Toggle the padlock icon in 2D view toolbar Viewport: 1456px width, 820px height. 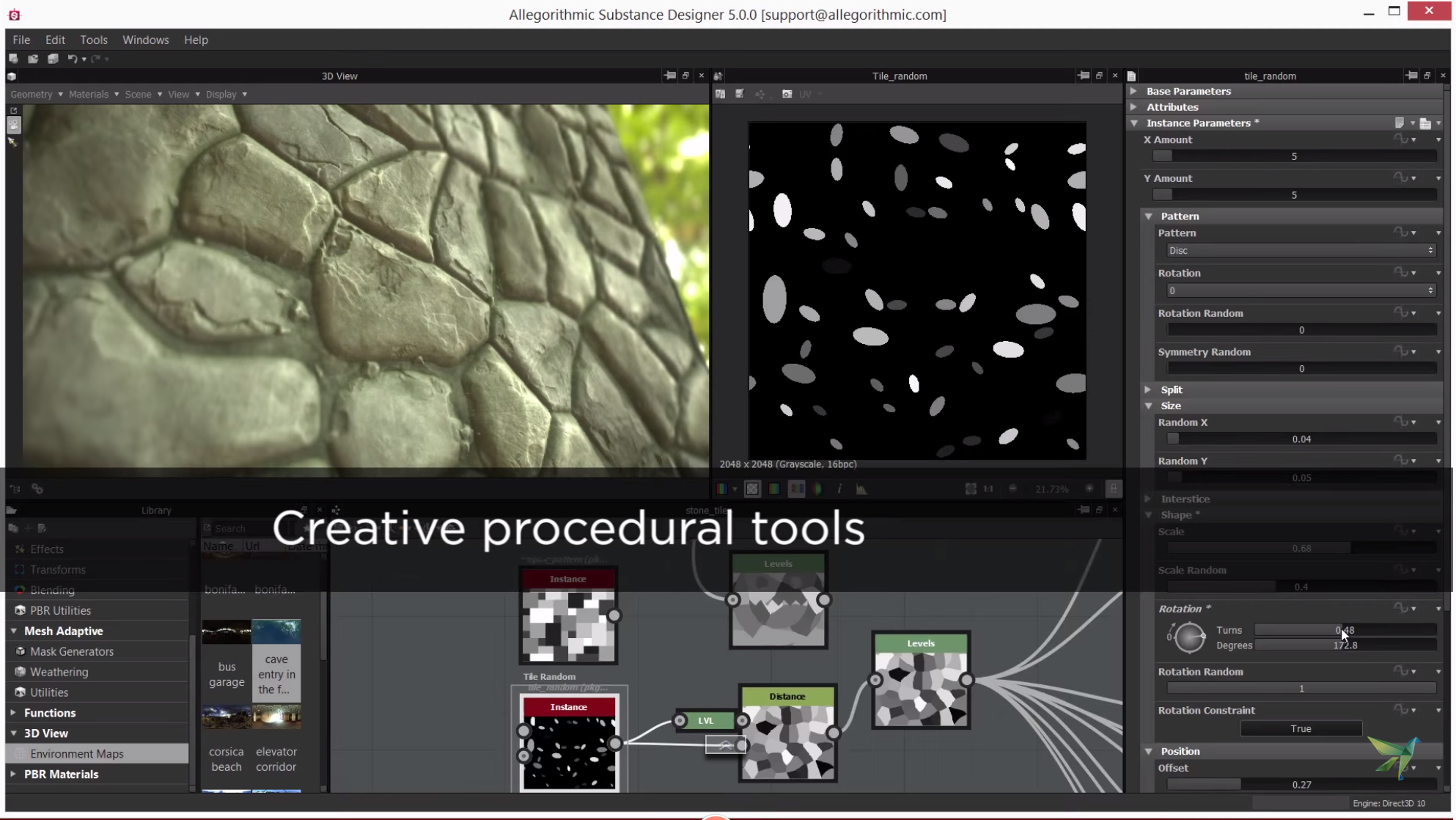[x=1114, y=489]
